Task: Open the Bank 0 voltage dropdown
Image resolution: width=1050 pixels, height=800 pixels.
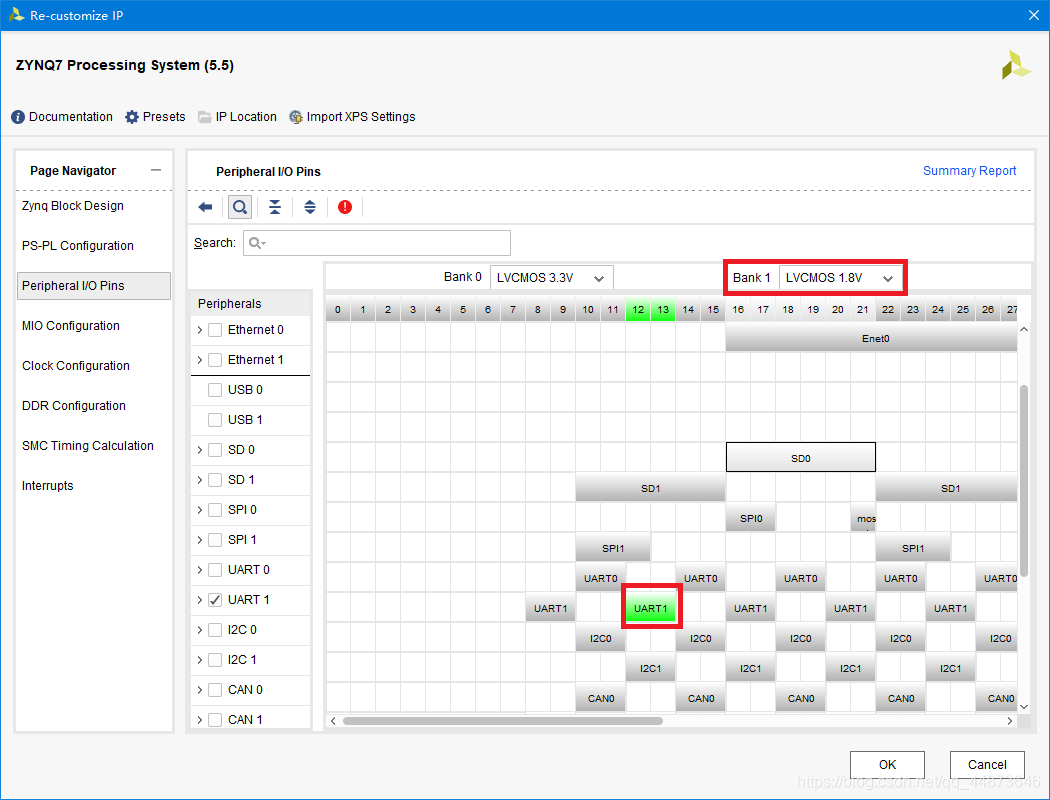Action: coord(552,278)
